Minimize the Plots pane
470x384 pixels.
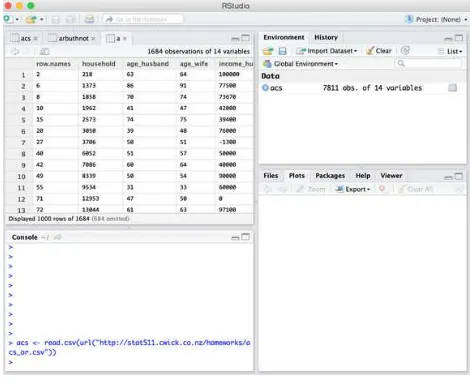[448, 177]
